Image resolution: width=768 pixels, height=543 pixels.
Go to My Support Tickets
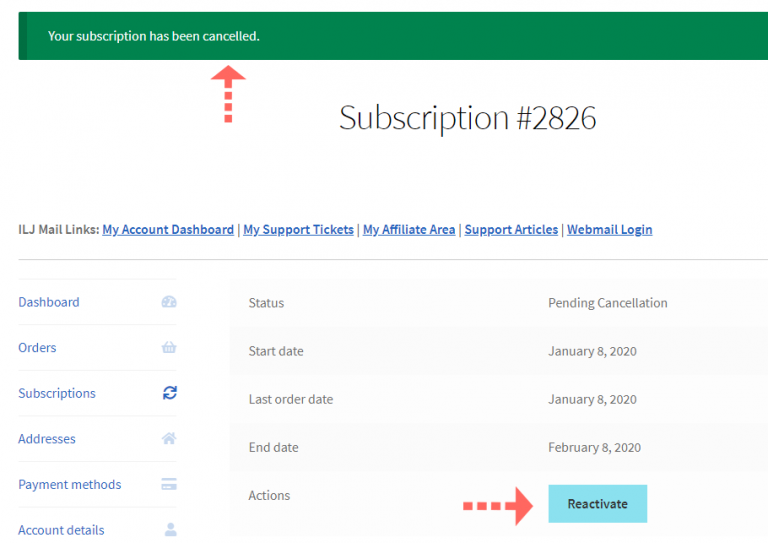[298, 229]
